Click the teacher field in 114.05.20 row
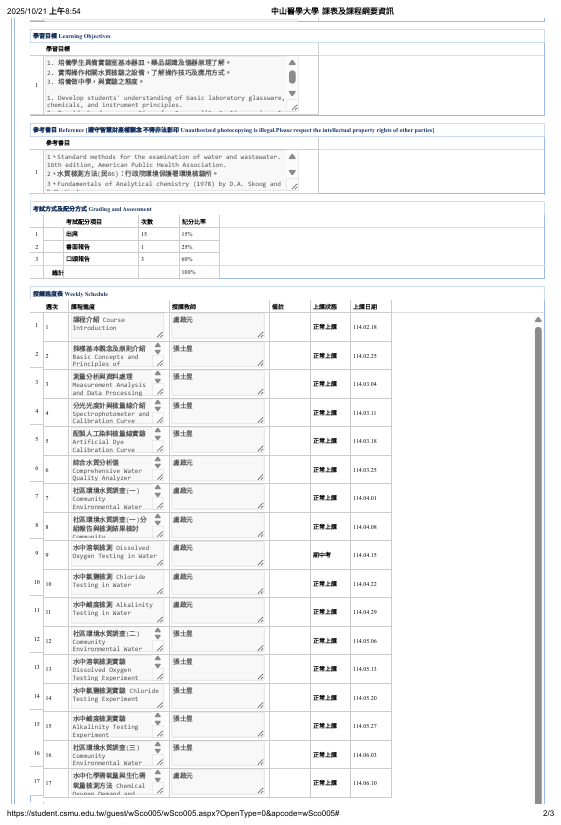The width and height of the screenshot is (561, 825). [x=218, y=697]
